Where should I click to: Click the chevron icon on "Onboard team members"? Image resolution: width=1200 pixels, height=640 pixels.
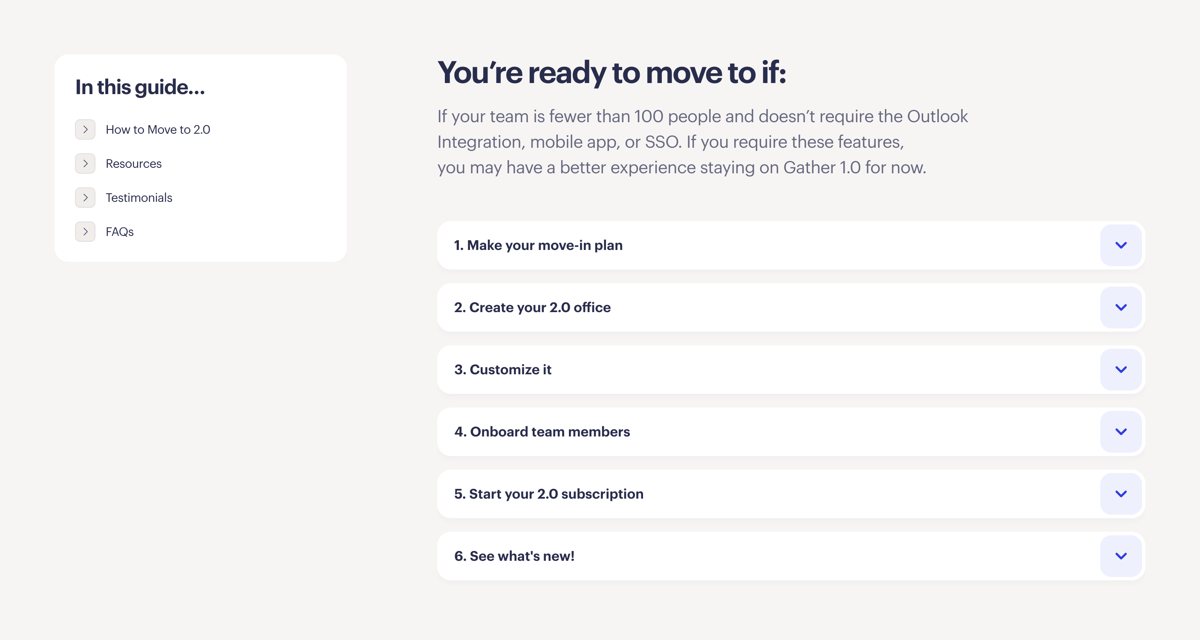1121,432
